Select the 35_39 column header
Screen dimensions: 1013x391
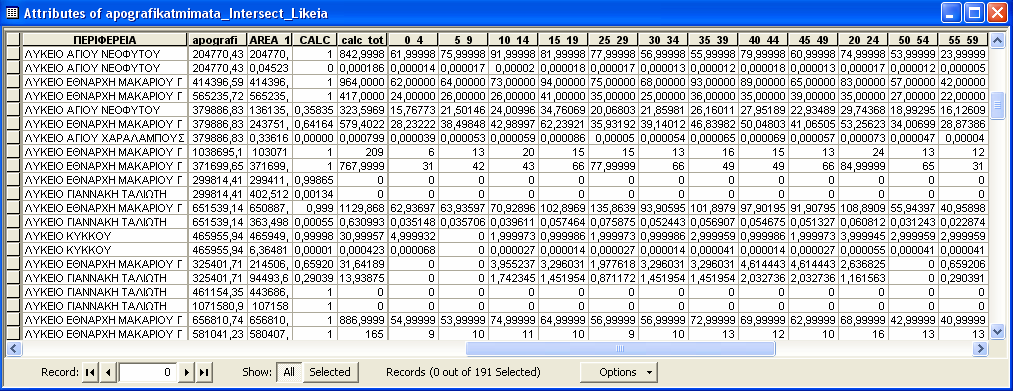pyautogui.click(x=712, y=40)
